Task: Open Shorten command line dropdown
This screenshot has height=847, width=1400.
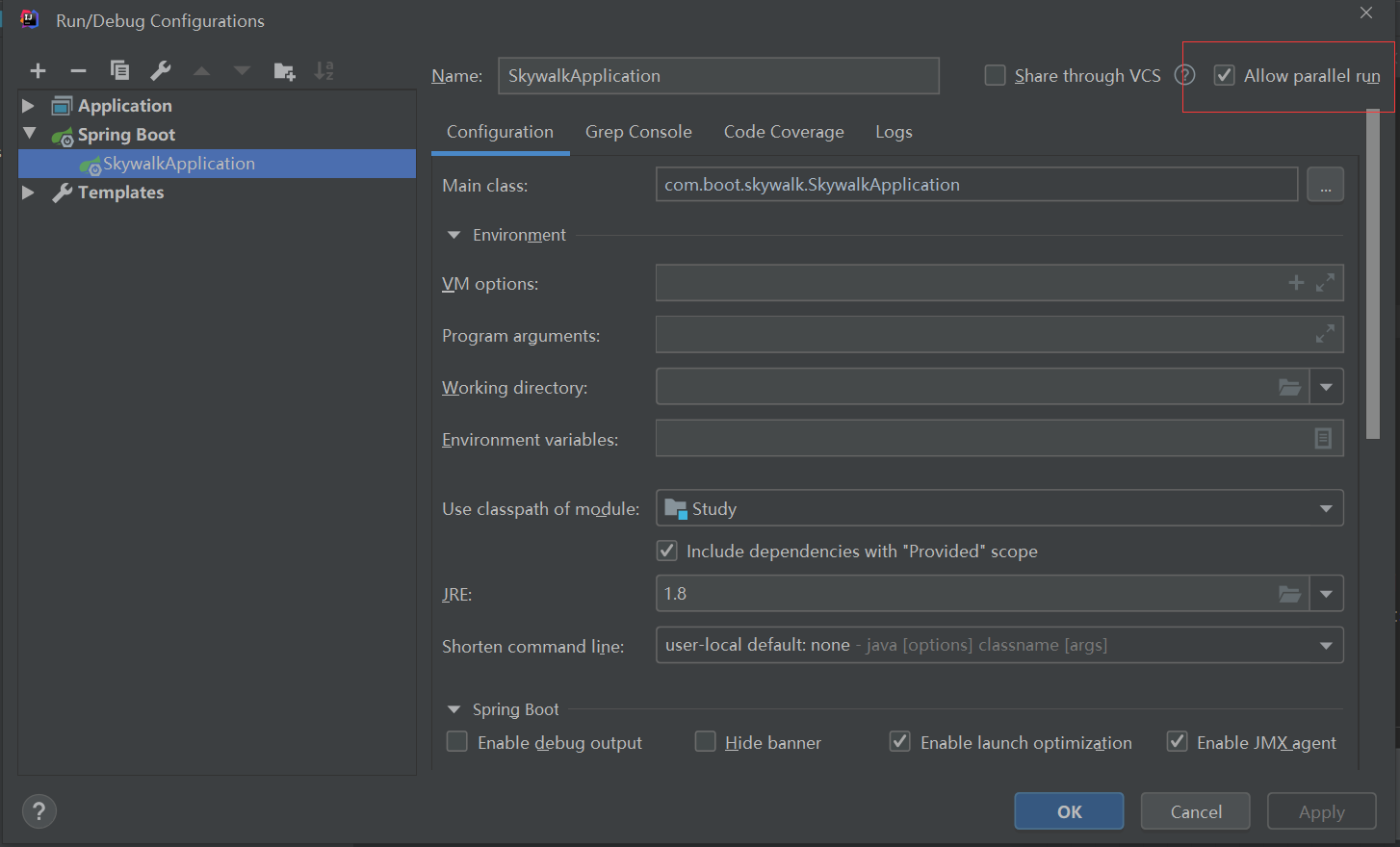Action: pyautogui.click(x=1326, y=645)
